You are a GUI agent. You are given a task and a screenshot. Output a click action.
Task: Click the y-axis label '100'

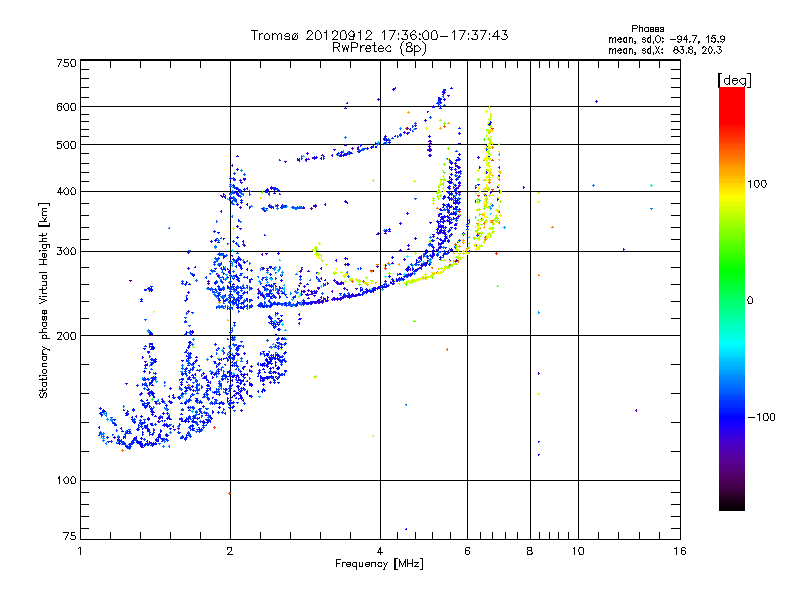(66, 480)
